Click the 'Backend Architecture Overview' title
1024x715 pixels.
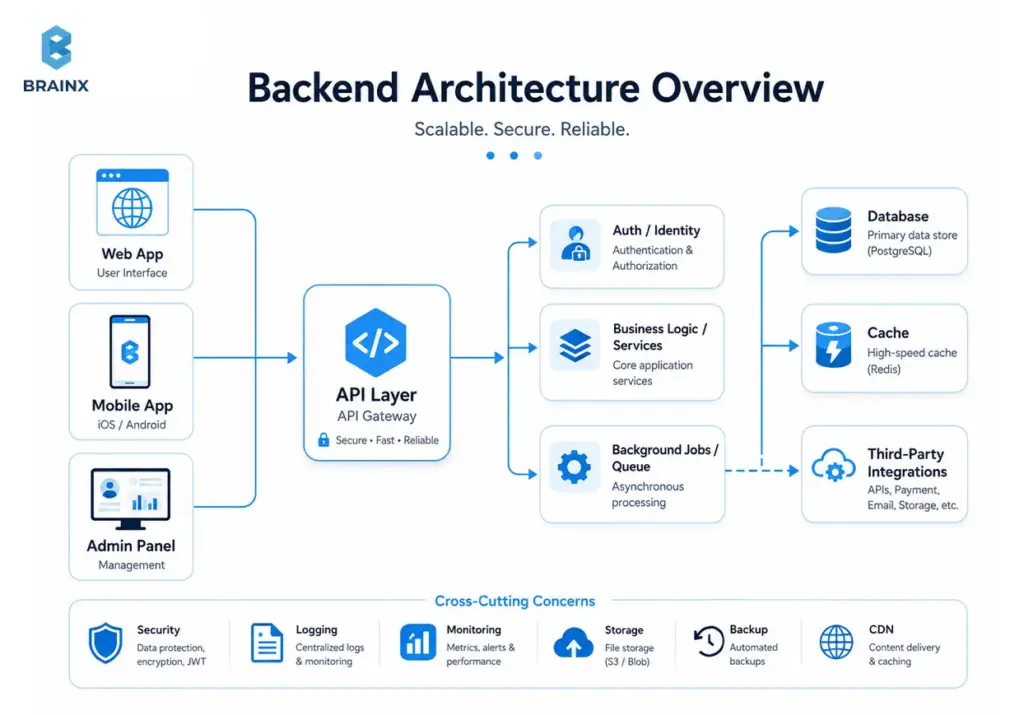(536, 88)
